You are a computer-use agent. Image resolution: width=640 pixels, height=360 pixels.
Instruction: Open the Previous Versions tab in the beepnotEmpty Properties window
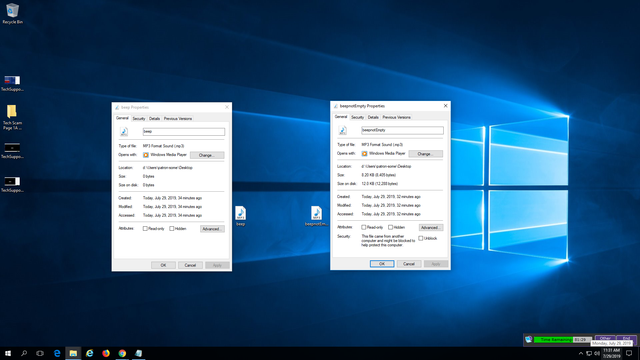coord(397,118)
